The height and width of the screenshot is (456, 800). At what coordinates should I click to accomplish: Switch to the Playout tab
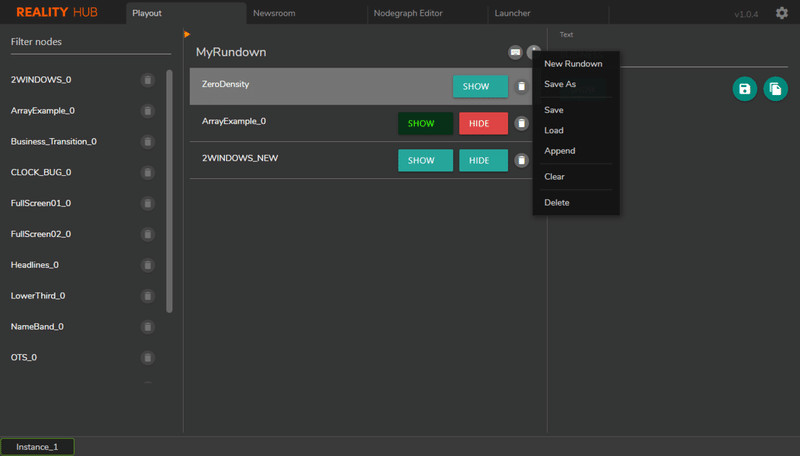point(186,13)
